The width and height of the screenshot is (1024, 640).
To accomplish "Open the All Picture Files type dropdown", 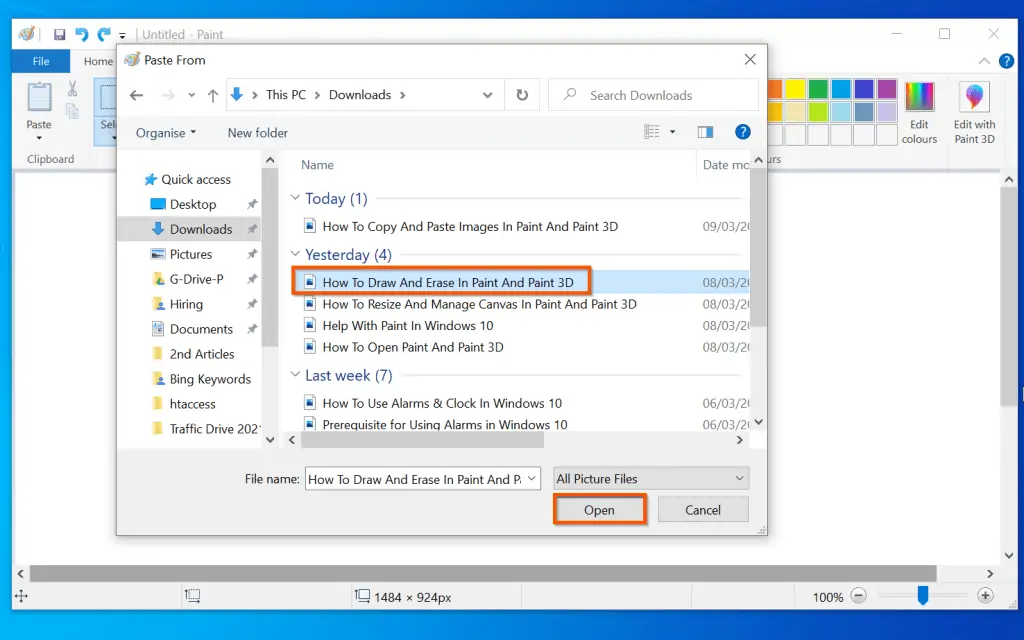I will tap(650, 479).
